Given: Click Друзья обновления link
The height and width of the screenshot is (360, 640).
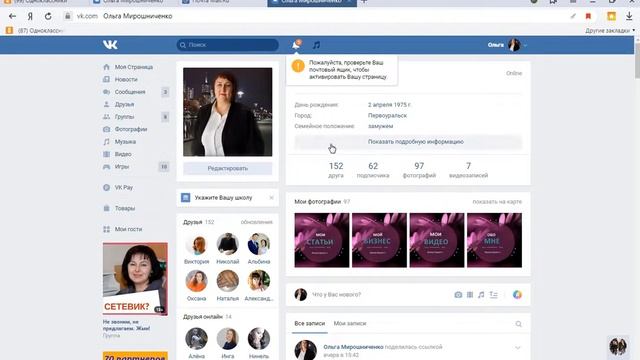Looking at the screenshot, I should click(x=256, y=222).
